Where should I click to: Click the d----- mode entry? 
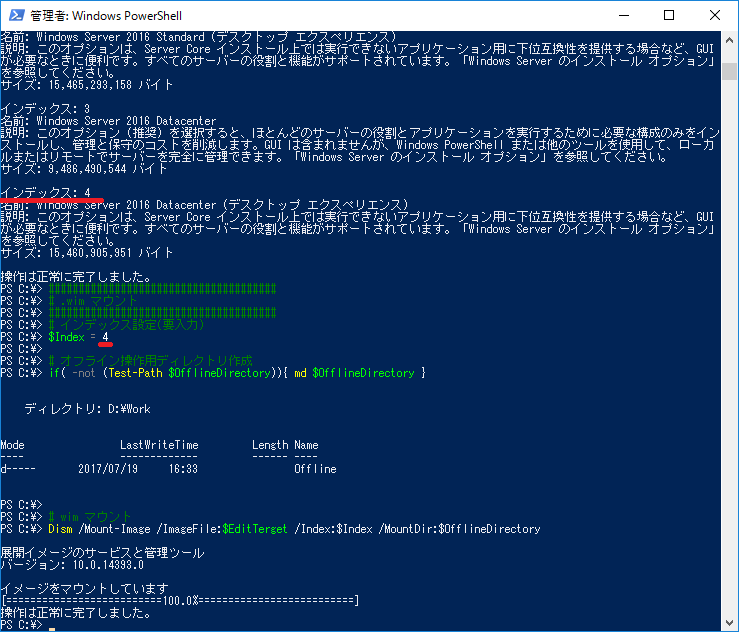[x=18, y=469]
